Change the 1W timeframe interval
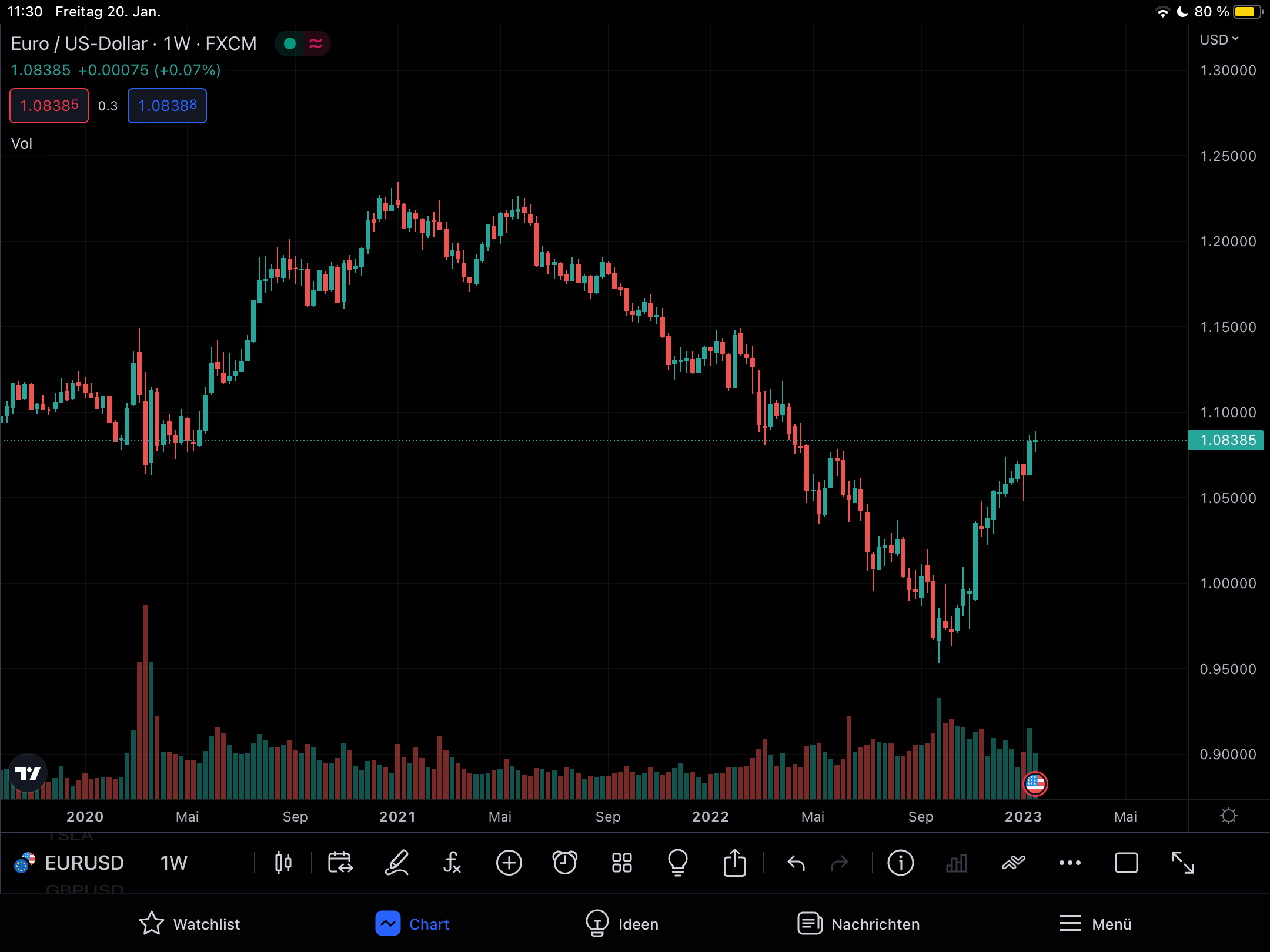Image resolution: width=1270 pixels, height=952 pixels. [173, 863]
